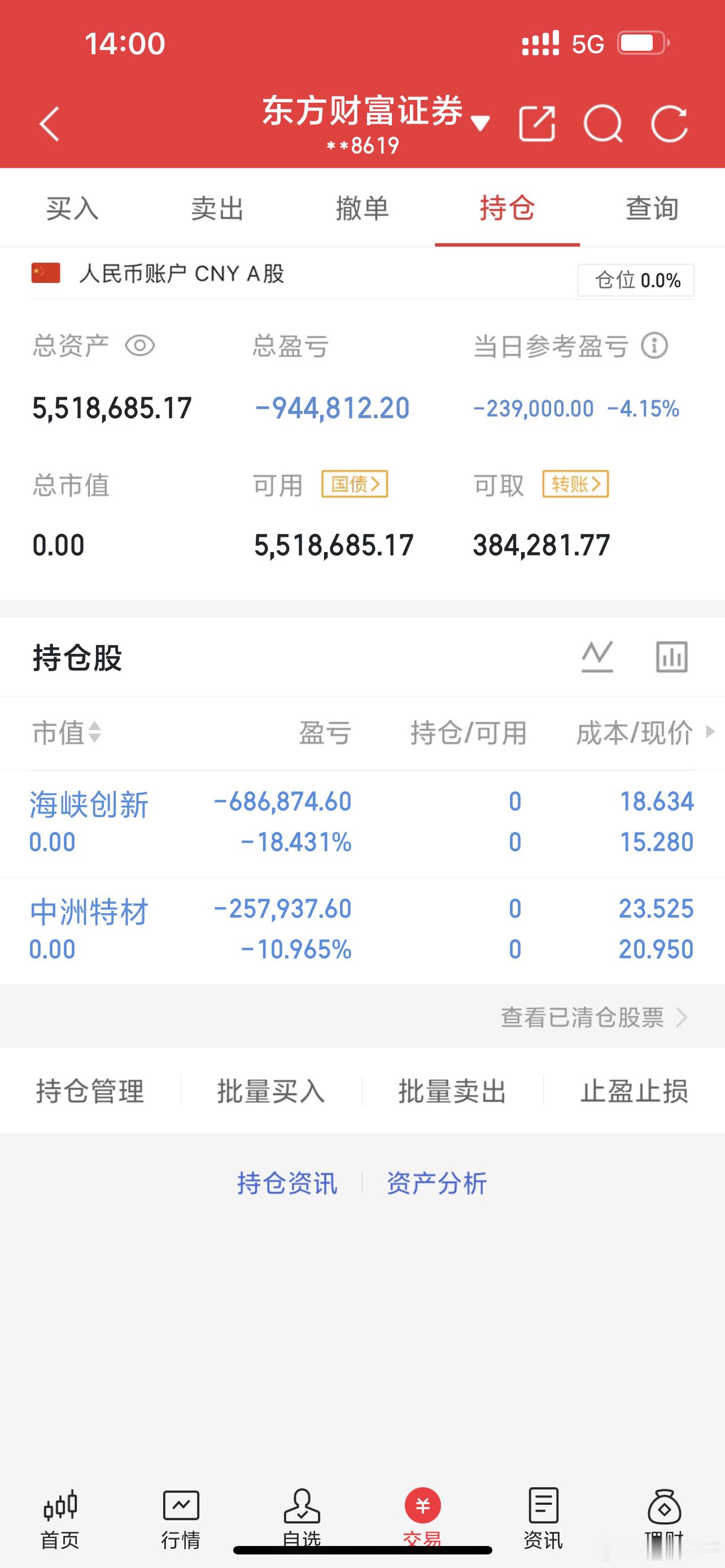
Task: Tap 中洲特材 loss percent -10.965%
Action: (296, 949)
